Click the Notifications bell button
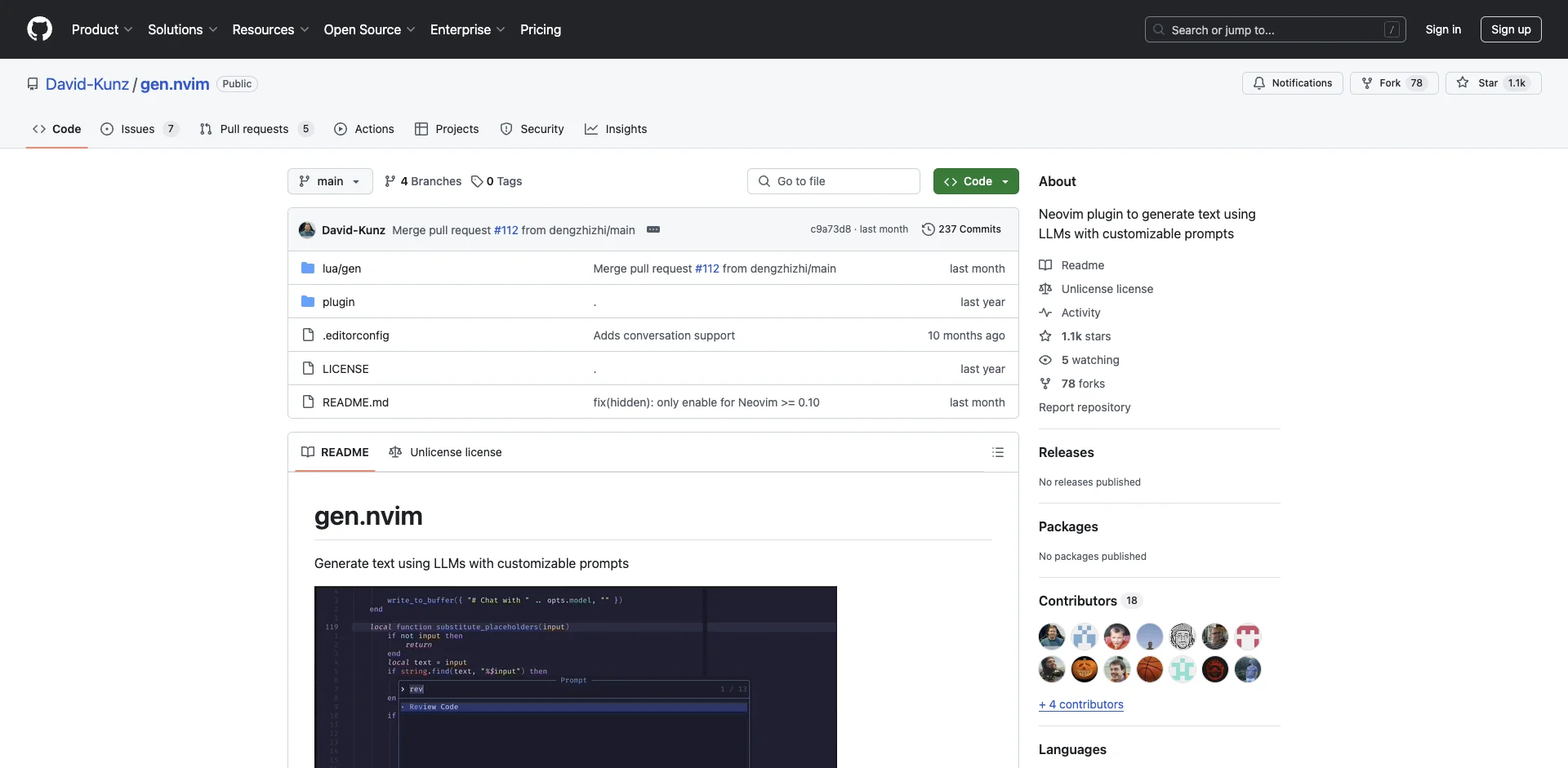 pyautogui.click(x=1292, y=83)
